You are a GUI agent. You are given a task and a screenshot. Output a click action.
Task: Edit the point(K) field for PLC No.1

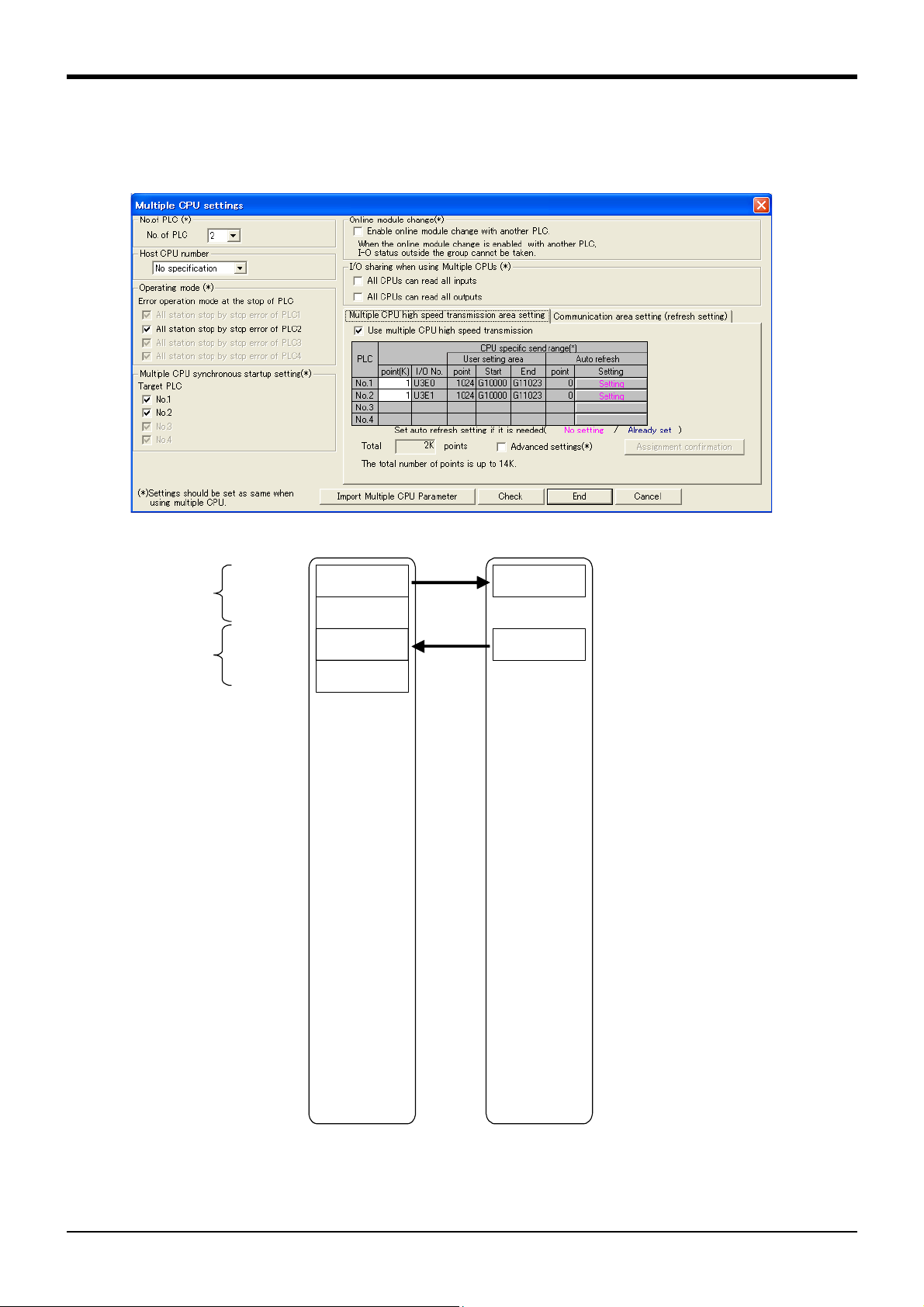(x=395, y=383)
